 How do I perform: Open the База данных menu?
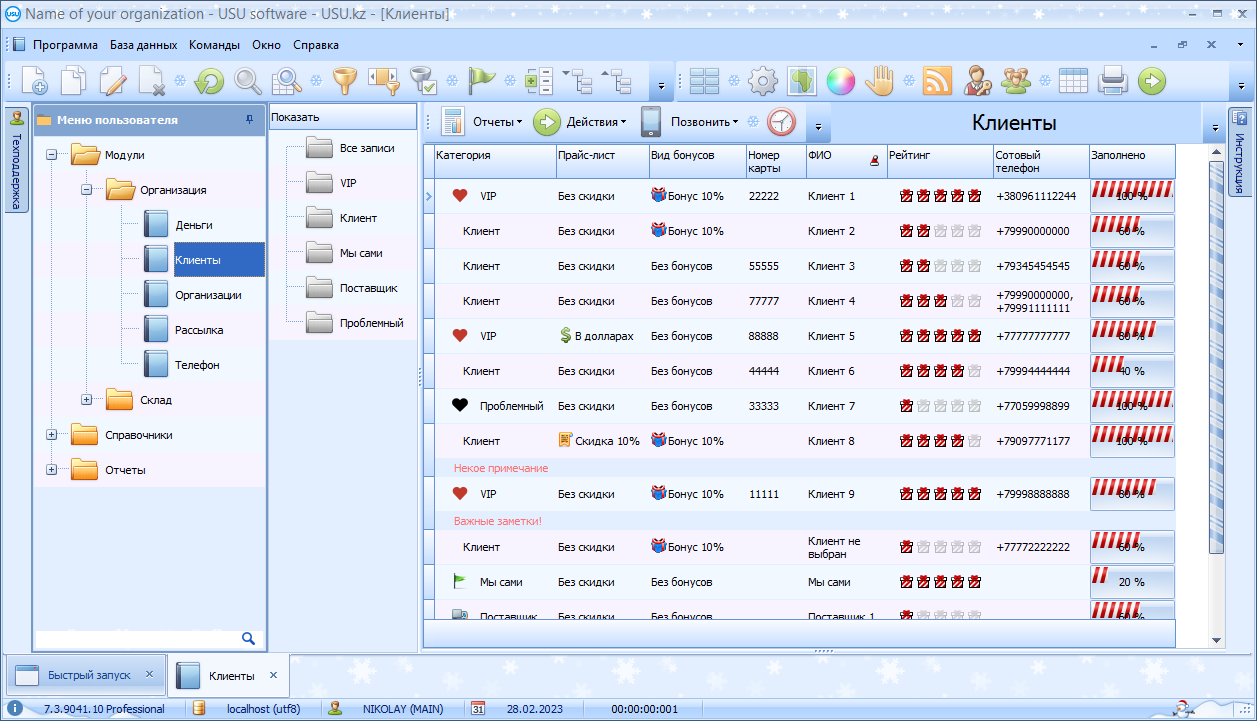coord(143,45)
